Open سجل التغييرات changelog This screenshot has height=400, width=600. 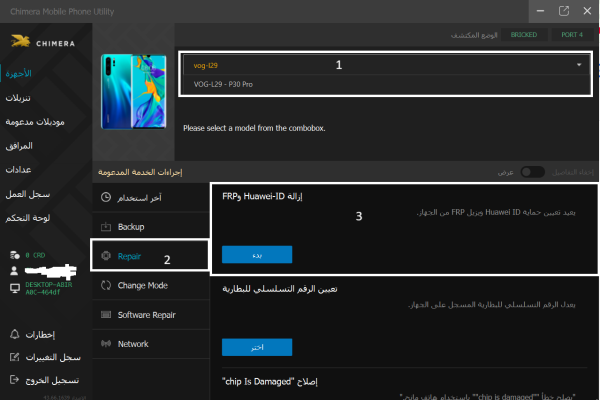pyautogui.click(x=53, y=358)
